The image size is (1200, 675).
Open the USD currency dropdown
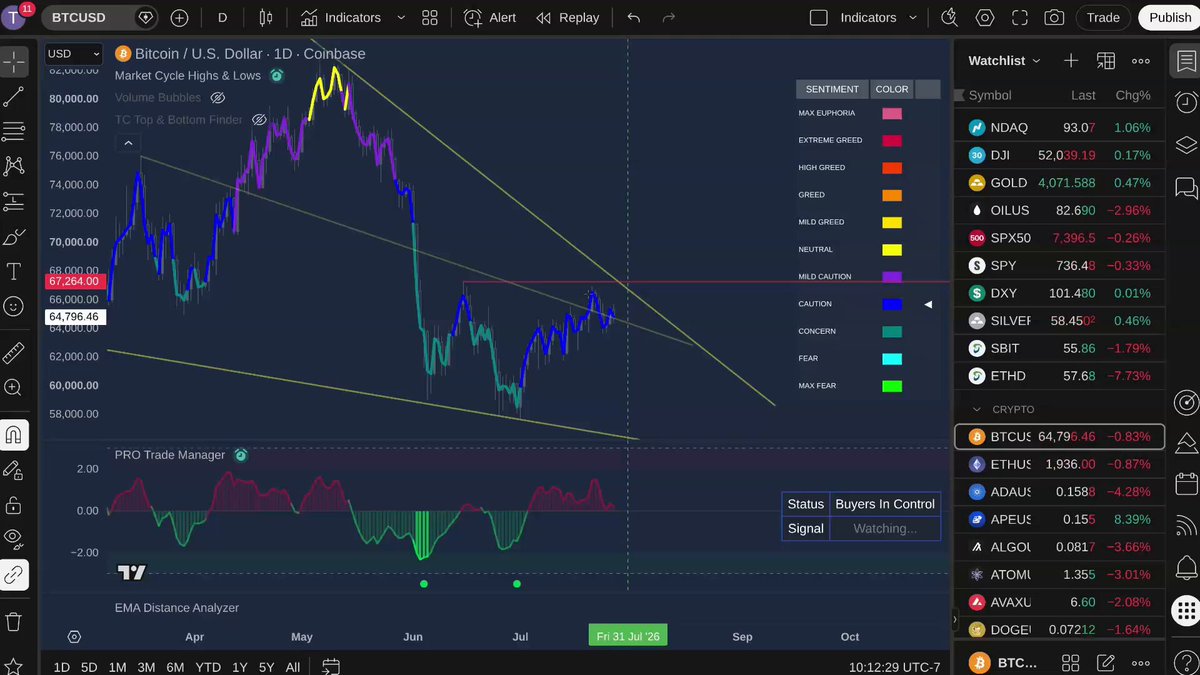[74, 54]
